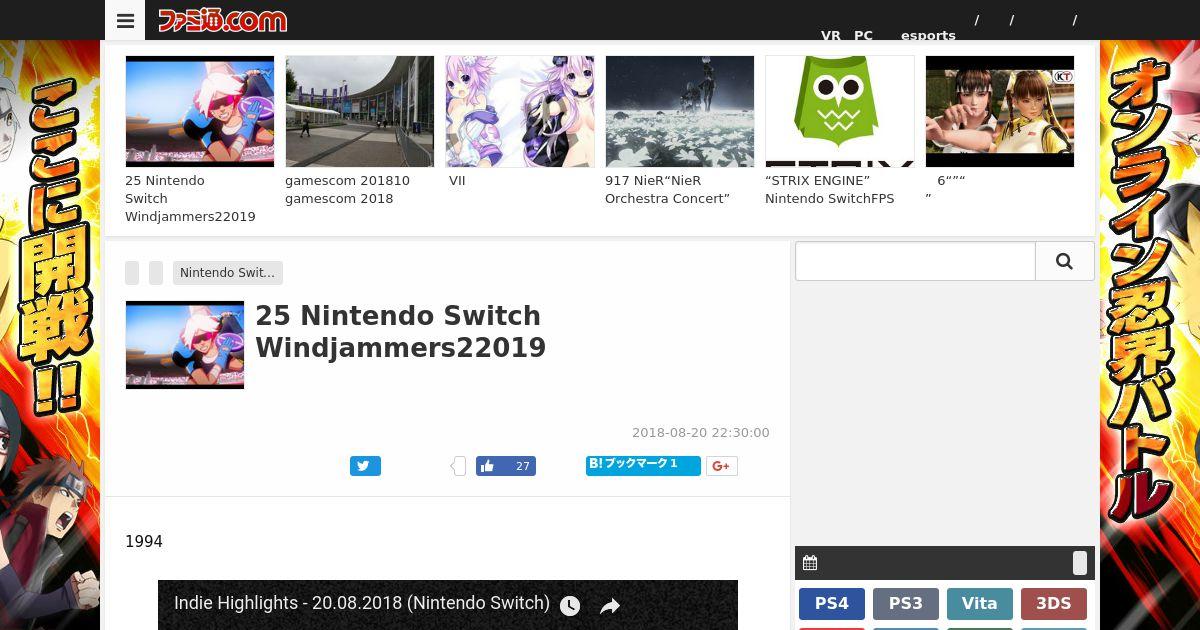
Task: Open the esports category in top nav
Action: 928,35
